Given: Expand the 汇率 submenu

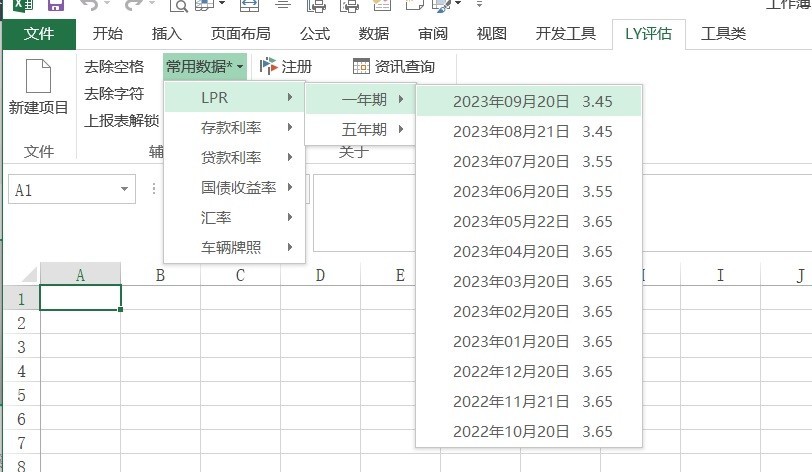Looking at the screenshot, I should (x=234, y=218).
